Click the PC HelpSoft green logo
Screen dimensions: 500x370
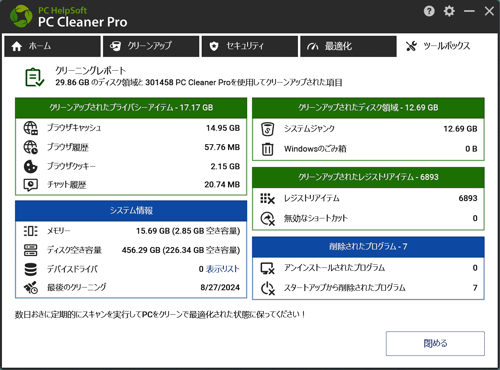[21, 16]
